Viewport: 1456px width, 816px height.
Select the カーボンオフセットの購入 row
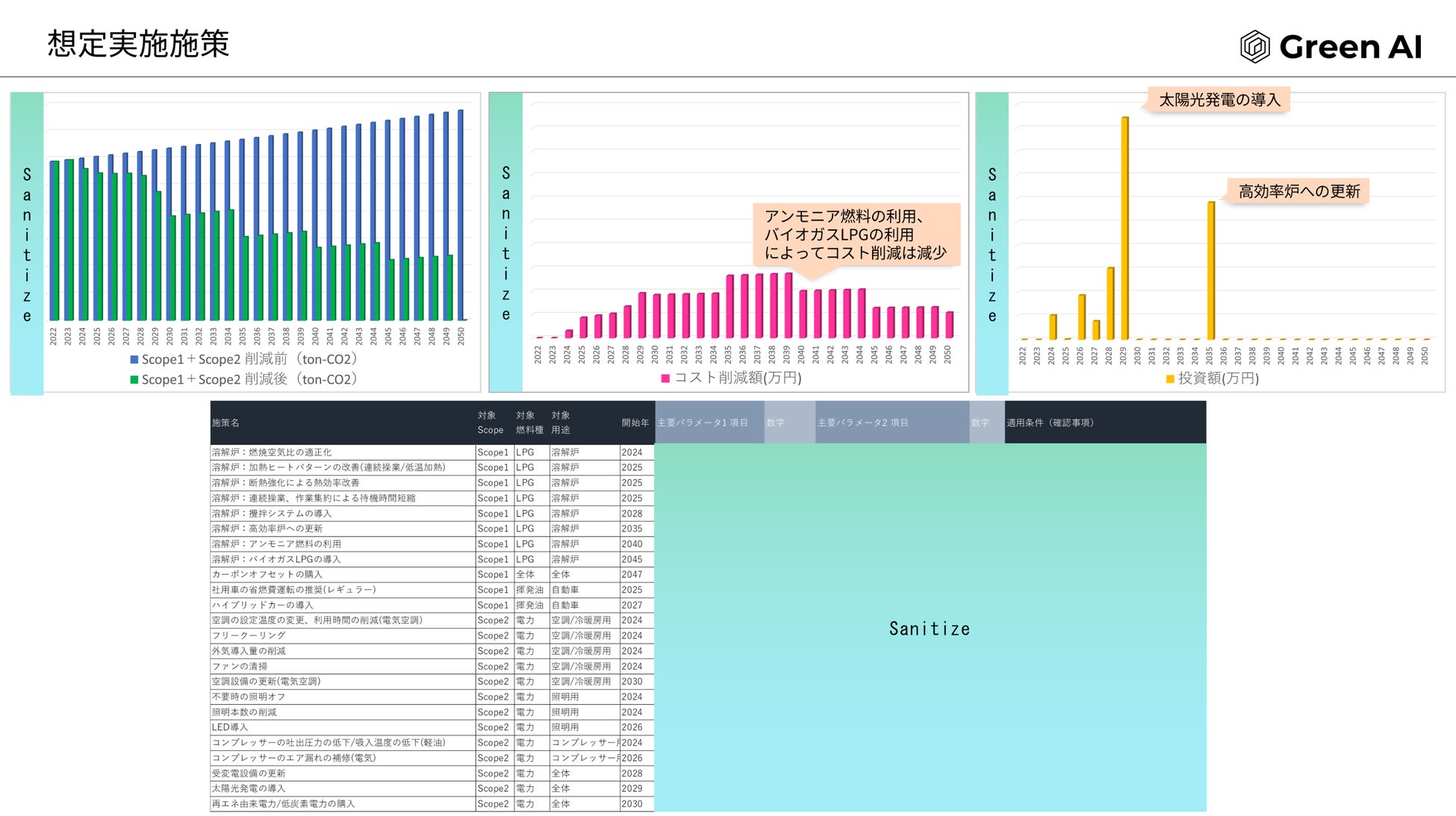(x=267, y=575)
